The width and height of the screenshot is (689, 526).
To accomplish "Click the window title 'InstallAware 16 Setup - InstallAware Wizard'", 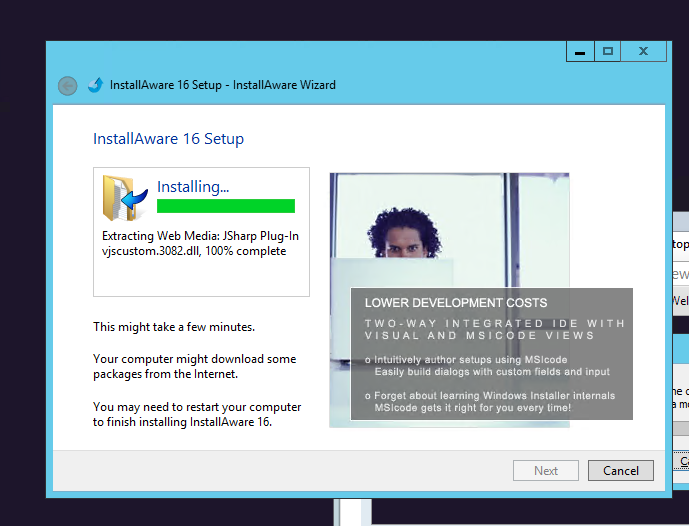I will (x=223, y=85).
